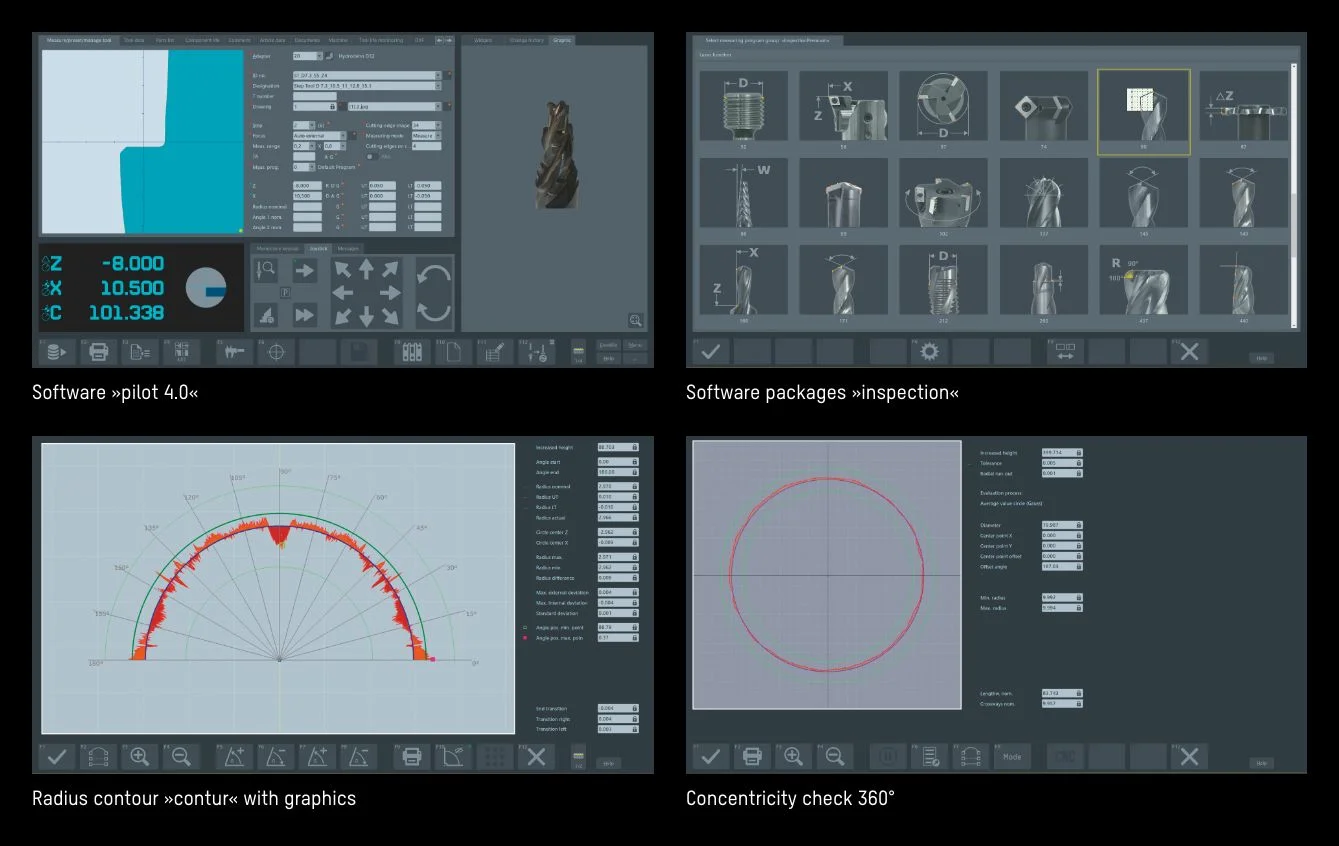Select the radius measurement program thumbnail 437
1339x846 pixels.
tap(1143, 282)
